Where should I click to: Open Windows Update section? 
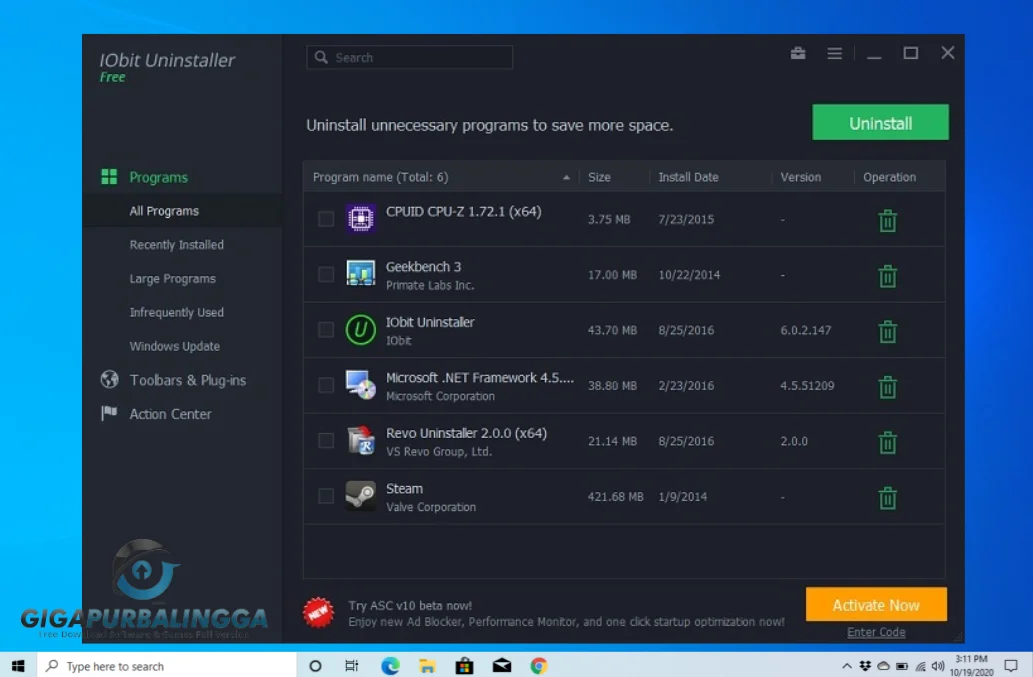pyautogui.click(x=175, y=346)
